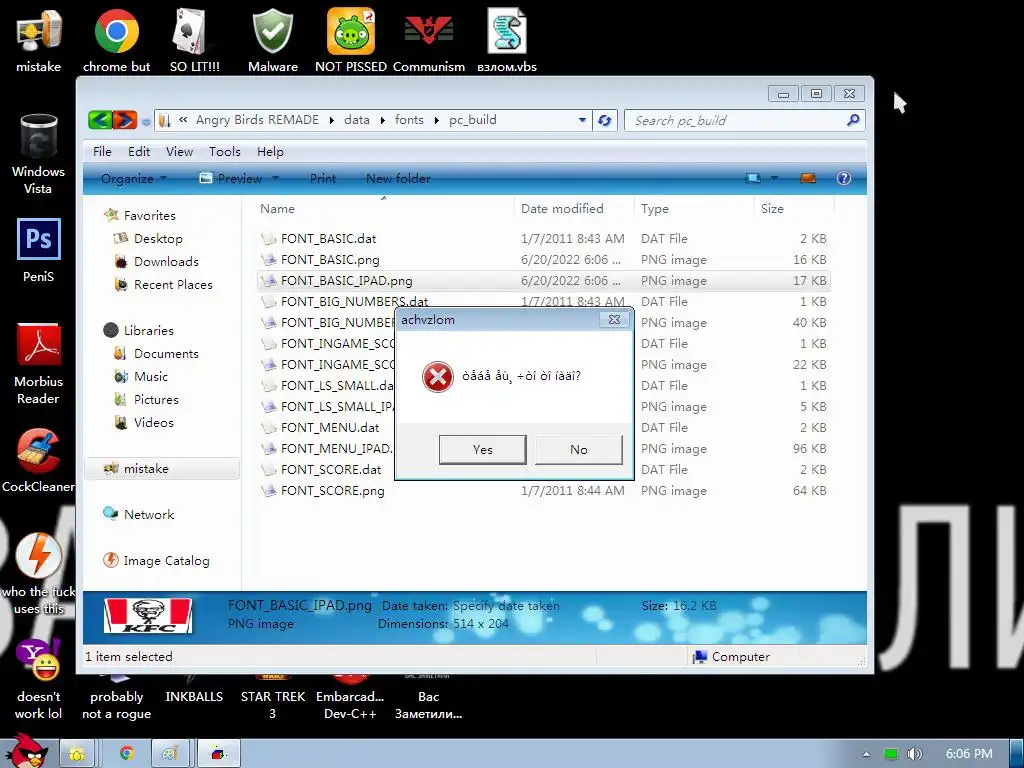Open the Help menu
1024x768 pixels.
(x=270, y=152)
